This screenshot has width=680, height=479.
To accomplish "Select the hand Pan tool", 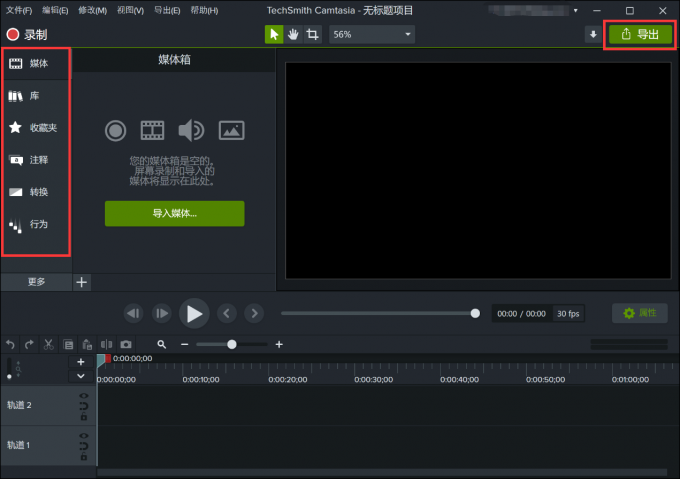I will (293, 34).
